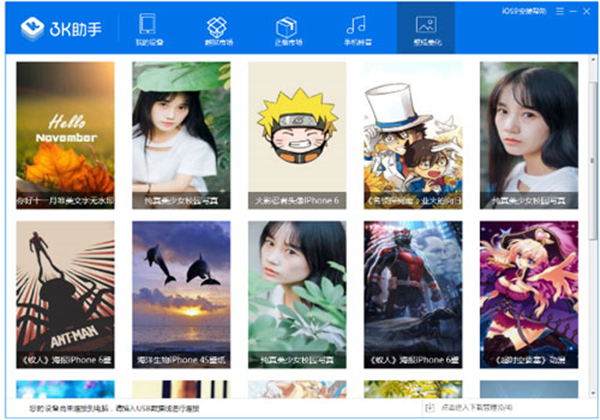Image resolution: width=600 pixels, height=420 pixels.
Task: Click the vertical scrollbar on the right
Action: (x=592, y=150)
